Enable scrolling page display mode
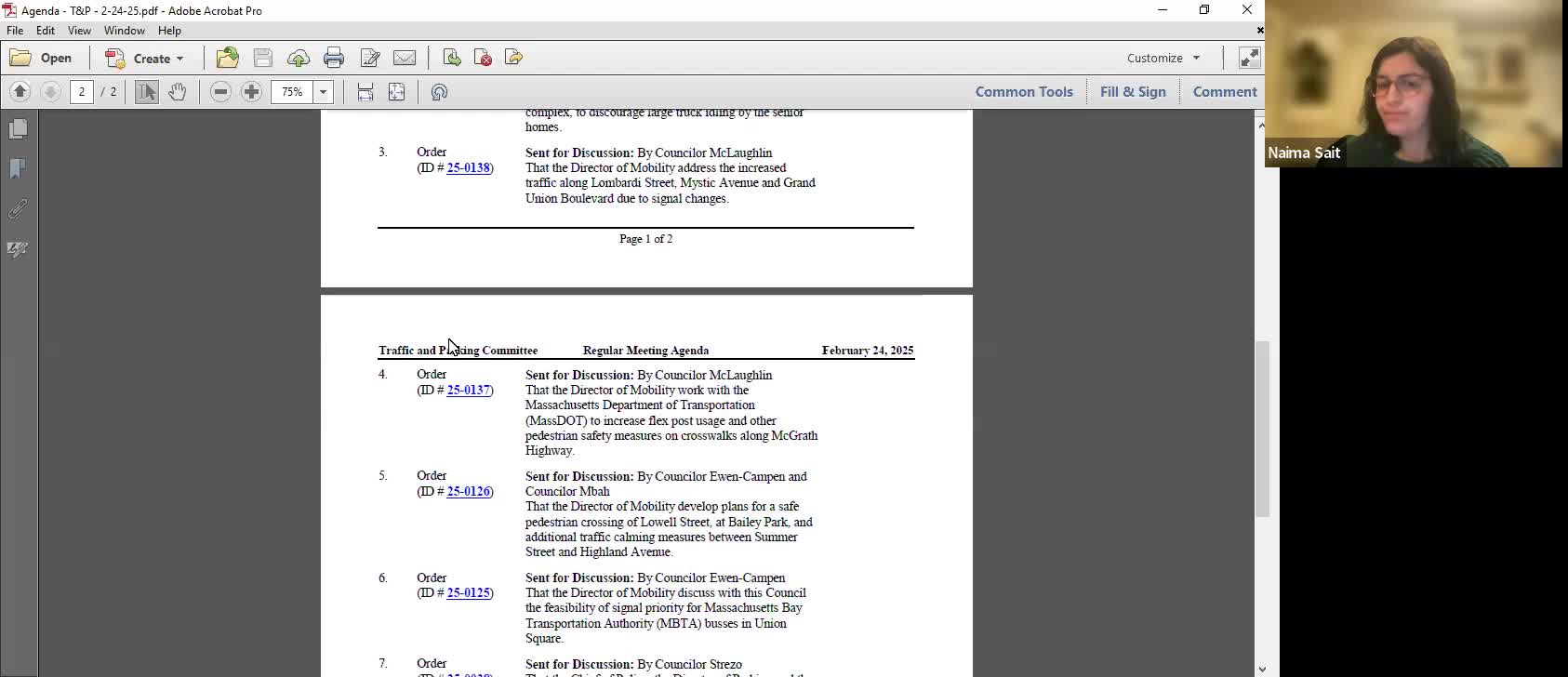 (365, 91)
